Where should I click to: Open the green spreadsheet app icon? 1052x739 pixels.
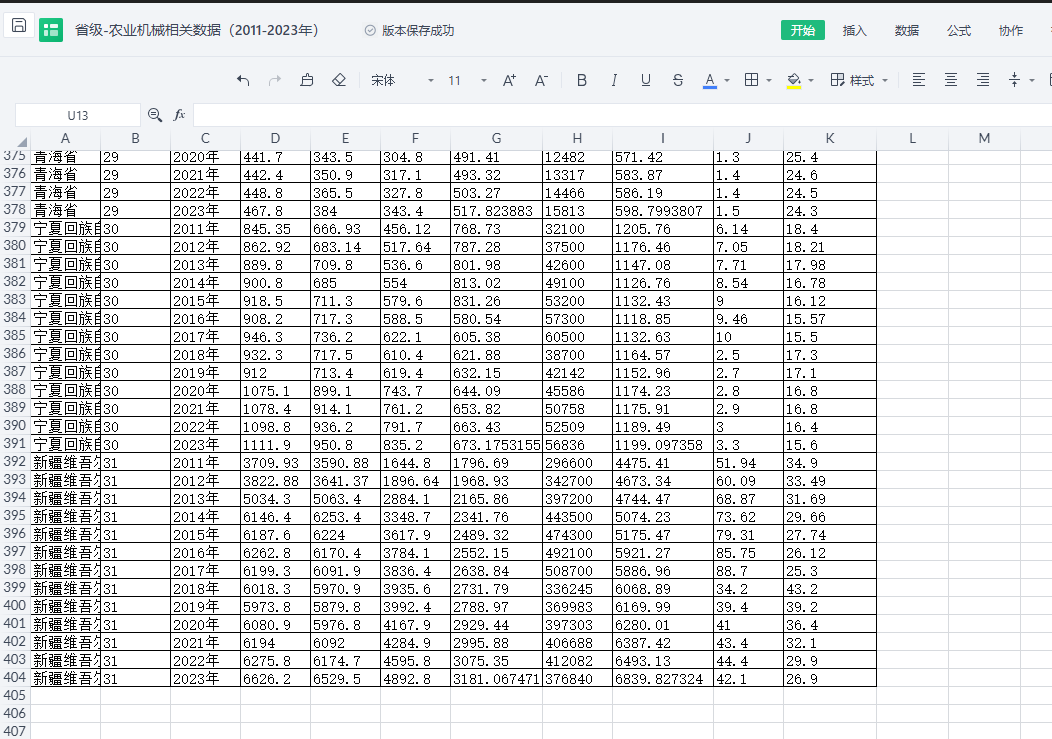pyautogui.click(x=51, y=30)
